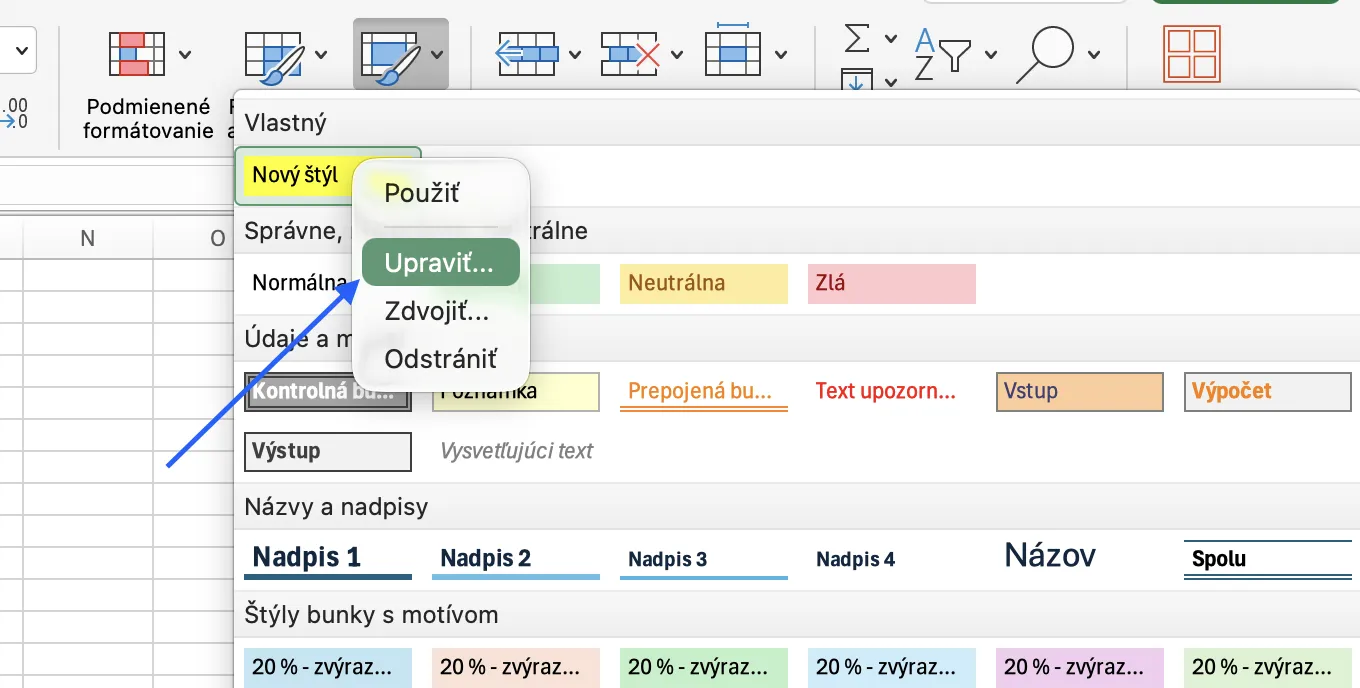
Task: Choose Odstrániť in context menu
Action: click(441, 358)
